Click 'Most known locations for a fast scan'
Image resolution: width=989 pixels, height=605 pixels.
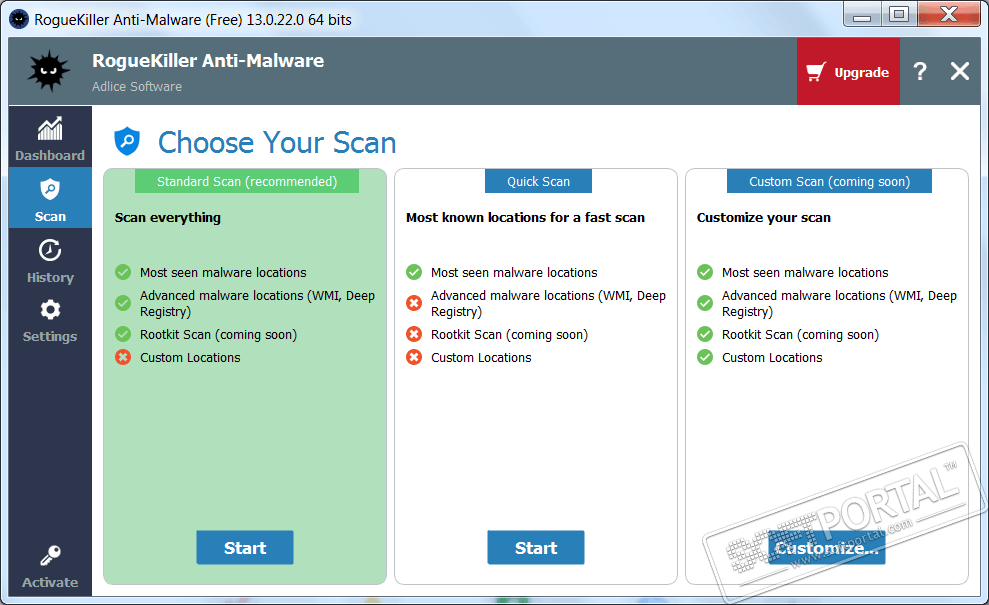[525, 218]
